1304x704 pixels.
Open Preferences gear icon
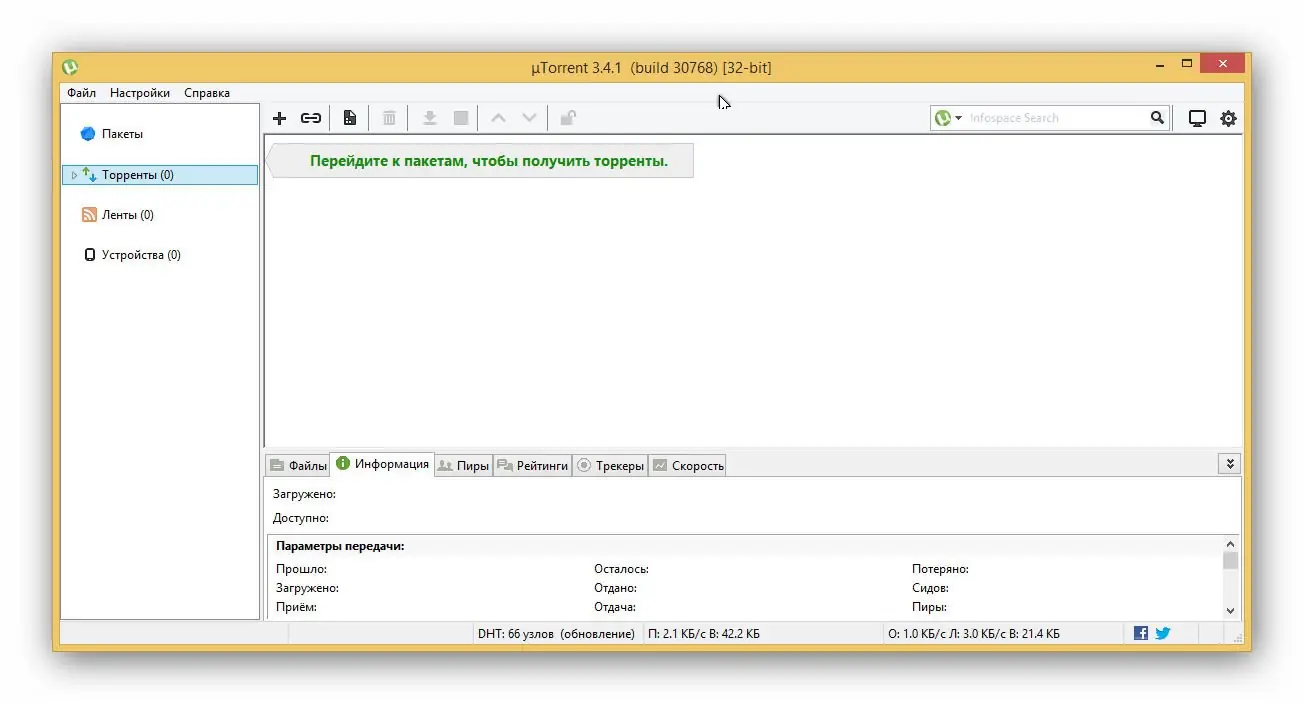[x=1228, y=118]
